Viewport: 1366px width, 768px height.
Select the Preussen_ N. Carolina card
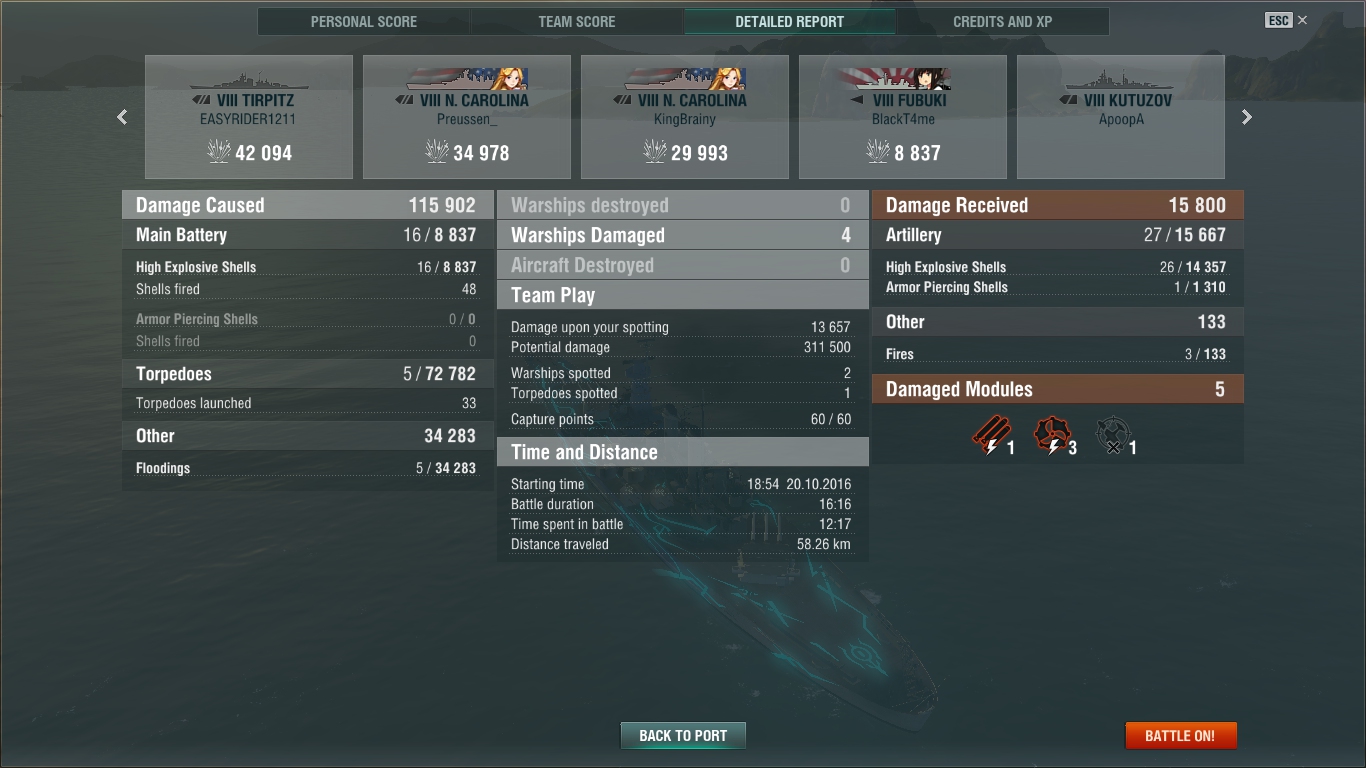[467, 117]
